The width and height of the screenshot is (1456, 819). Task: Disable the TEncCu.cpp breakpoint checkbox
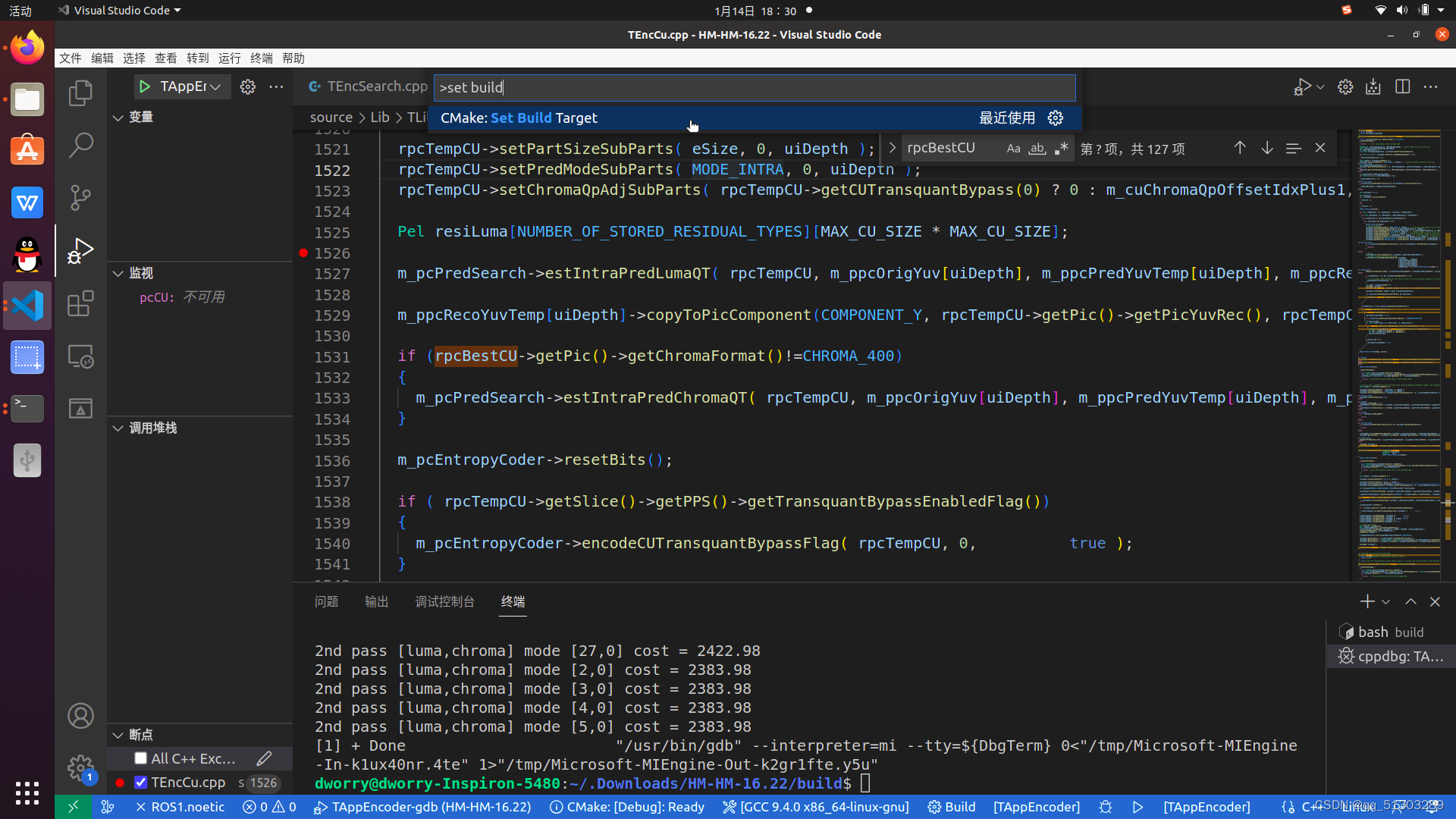point(140,782)
